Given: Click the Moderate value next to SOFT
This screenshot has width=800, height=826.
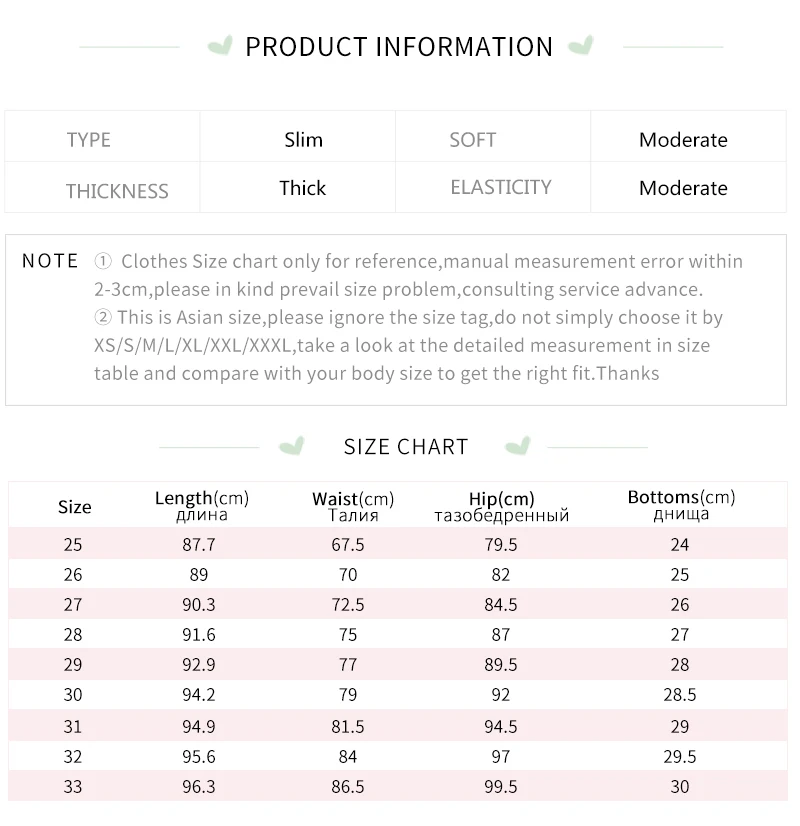Looking at the screenshot, I should pyautogui.click(x=683, y=140).
